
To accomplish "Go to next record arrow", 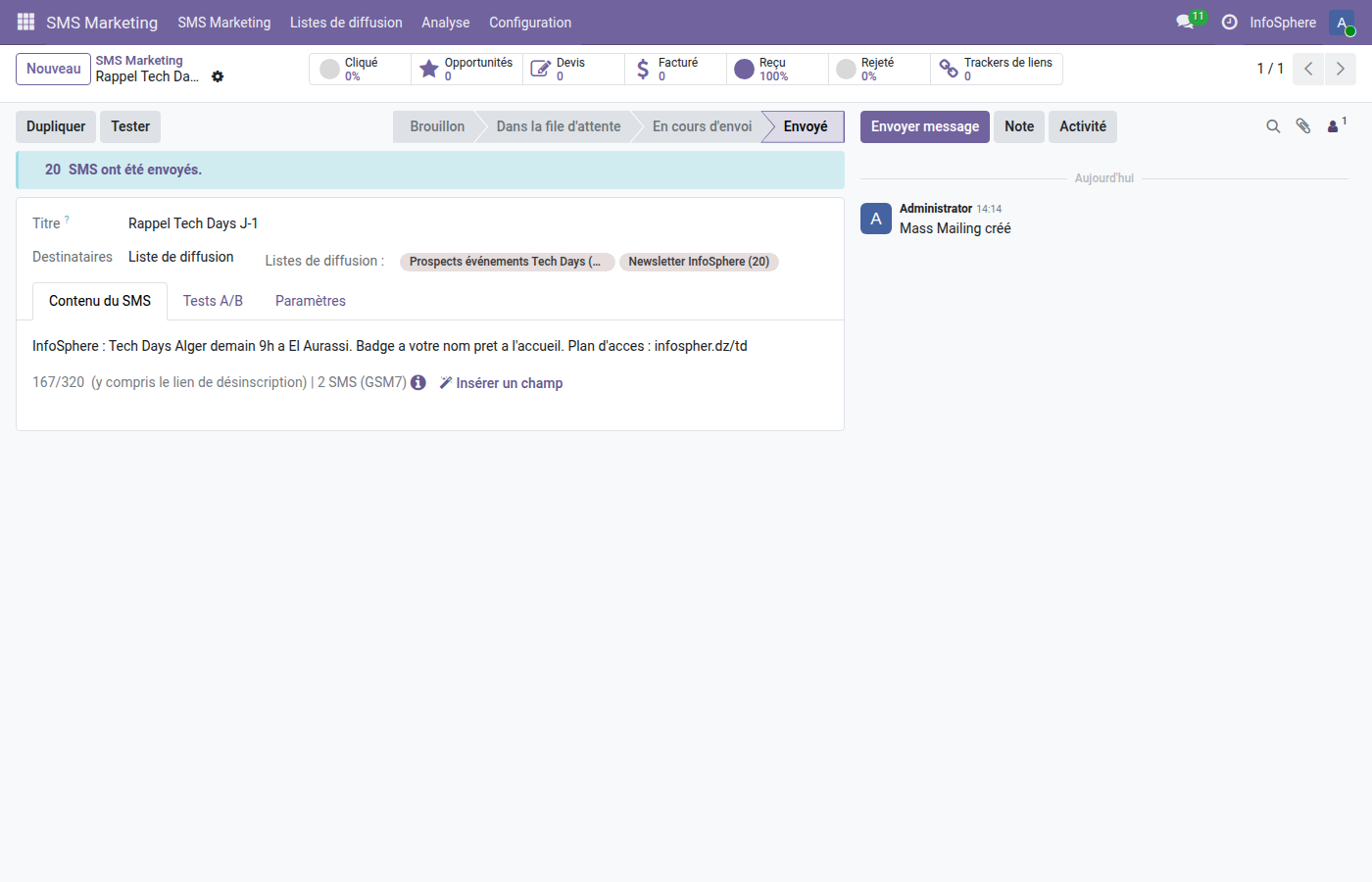I will (x=1340, y=69).
